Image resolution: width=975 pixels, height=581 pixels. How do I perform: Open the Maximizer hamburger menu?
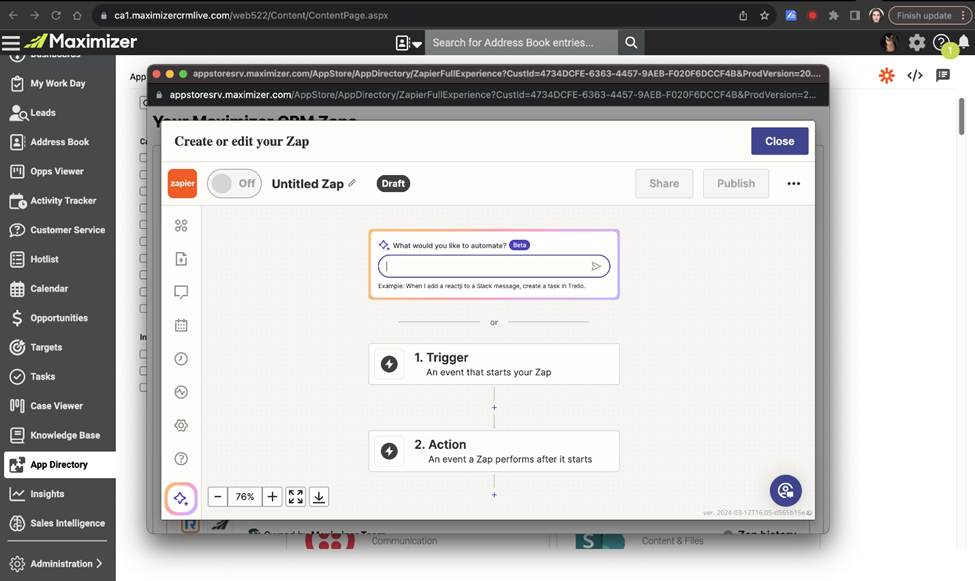click(x=11, y=42)
